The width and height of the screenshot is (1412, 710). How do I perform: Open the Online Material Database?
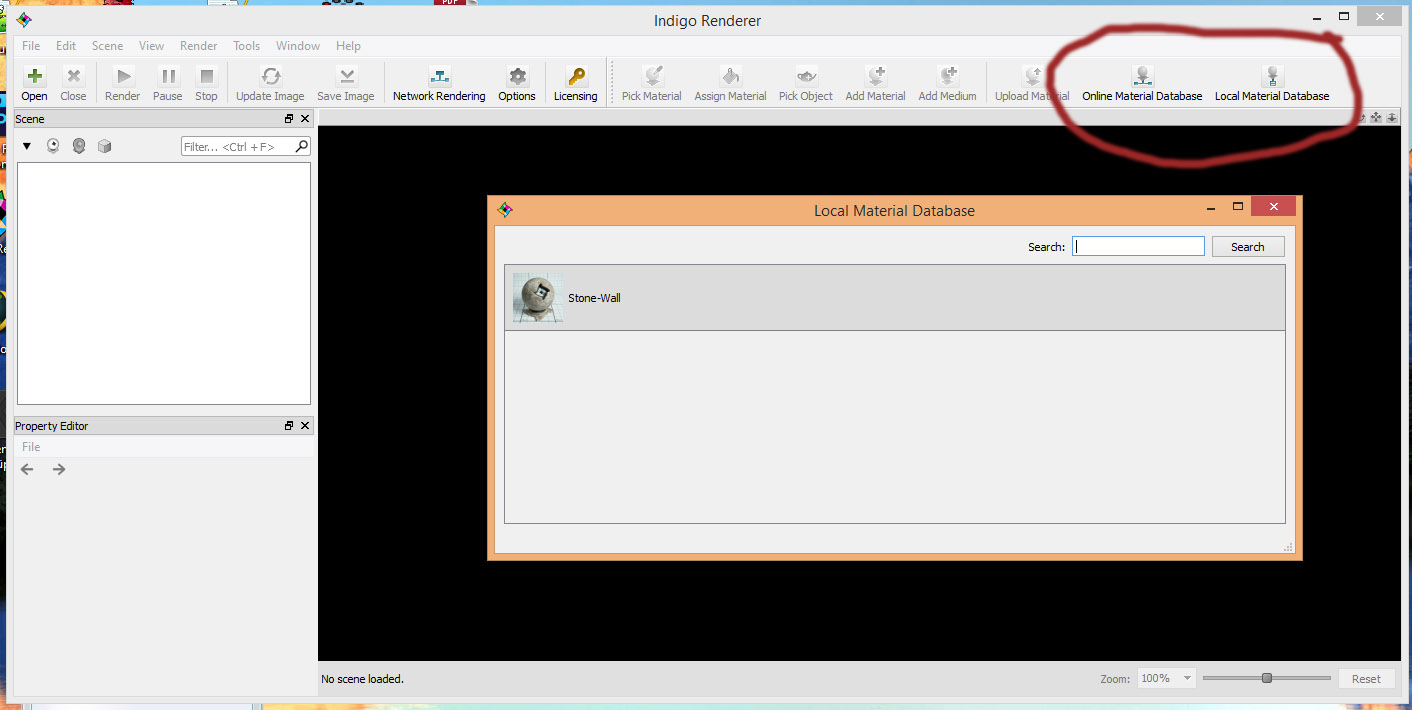point(1142,84)
